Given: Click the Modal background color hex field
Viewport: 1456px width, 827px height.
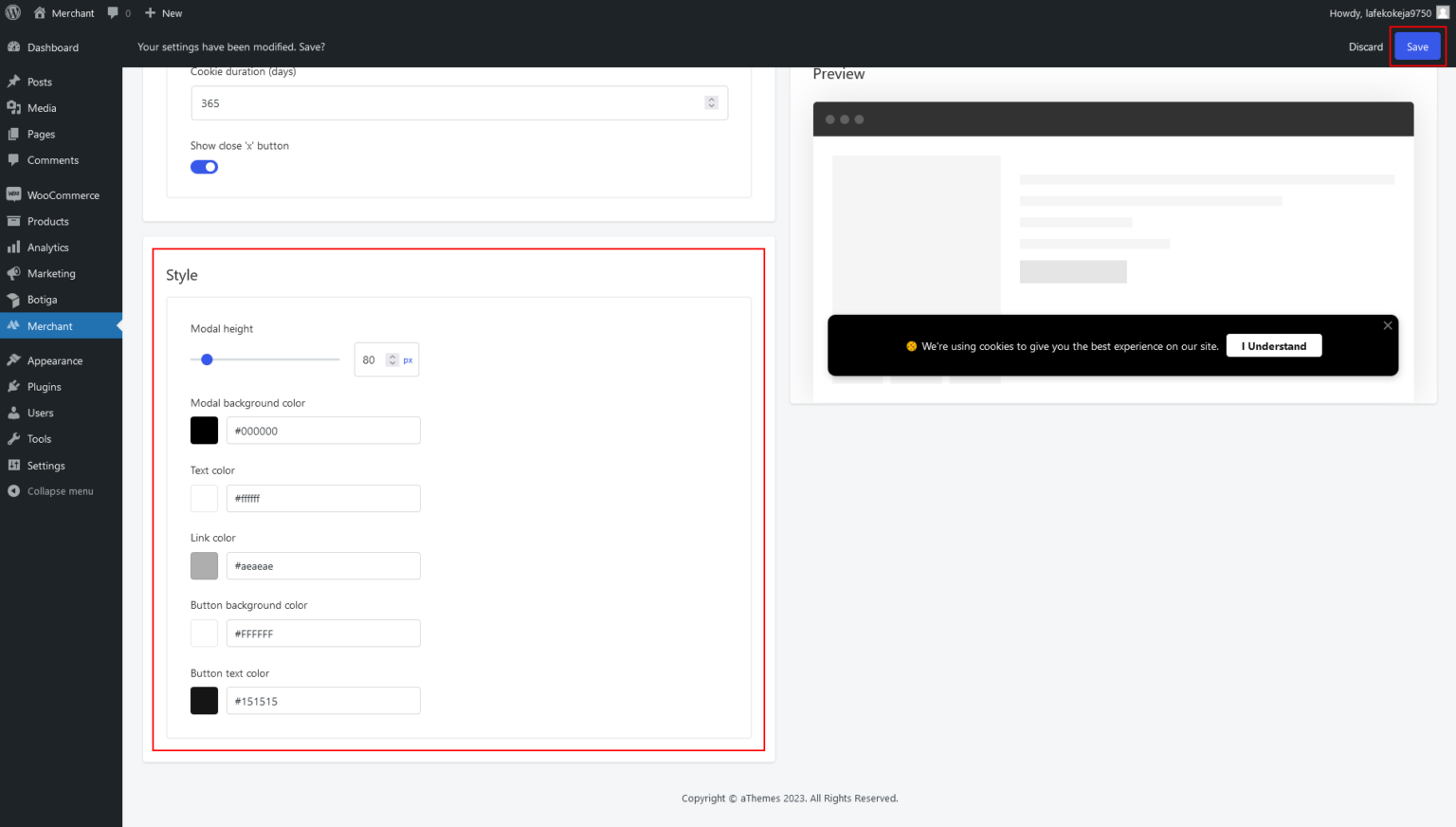Looking at the screenshot, I should [323, 431].
